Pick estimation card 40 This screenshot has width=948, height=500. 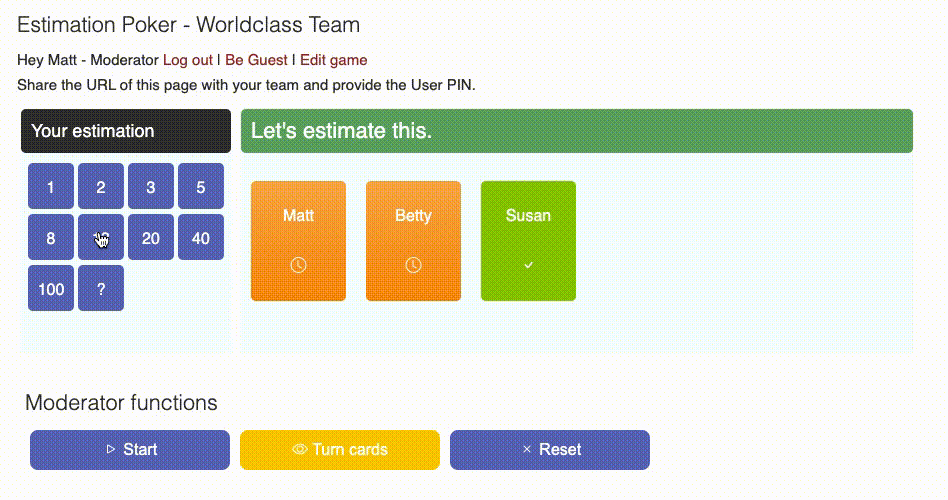pyautogui.click(x=201, y=238)
